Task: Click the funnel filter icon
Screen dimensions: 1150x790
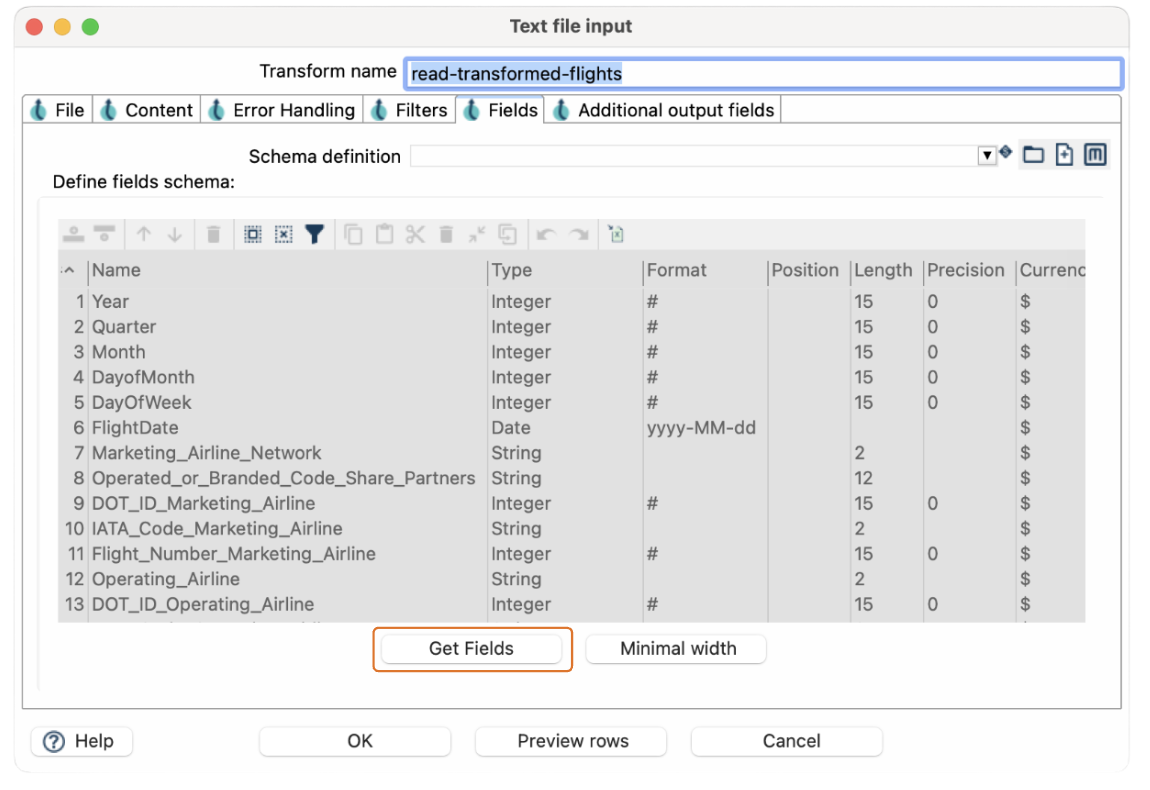Action: (315, 235)
